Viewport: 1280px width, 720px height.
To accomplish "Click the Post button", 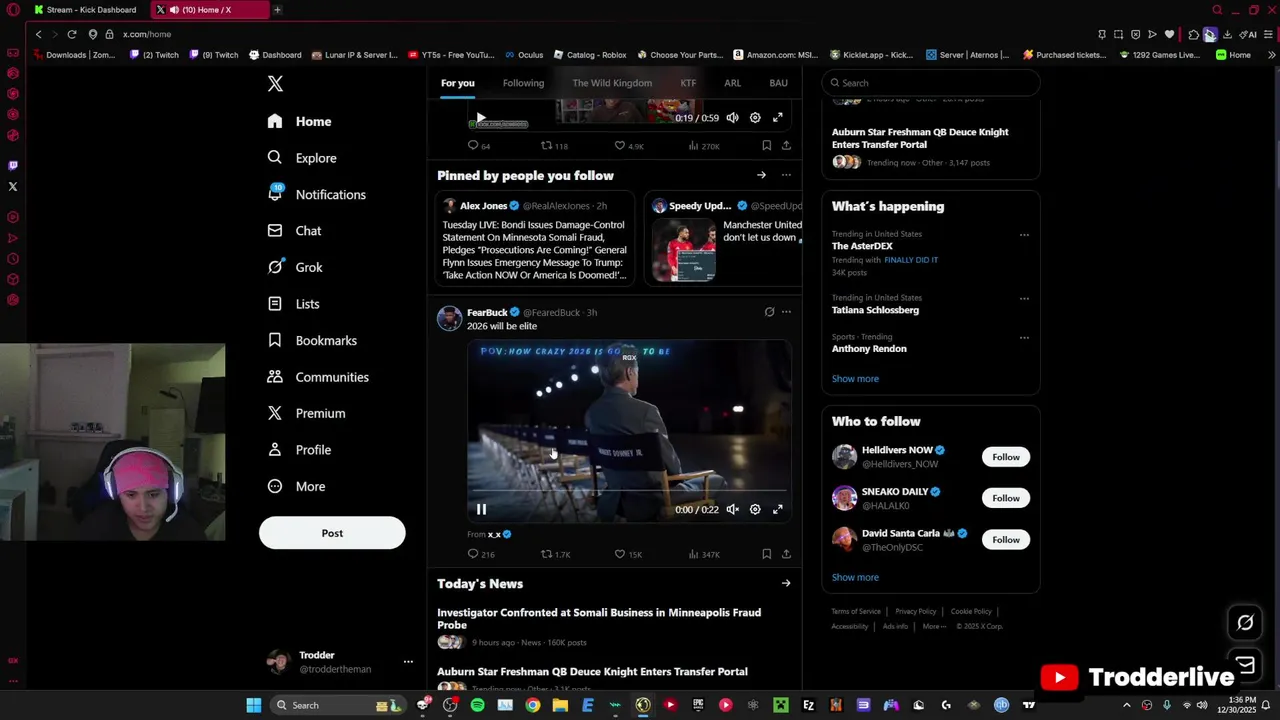I will pyautogui.click(x=332, y=533).
